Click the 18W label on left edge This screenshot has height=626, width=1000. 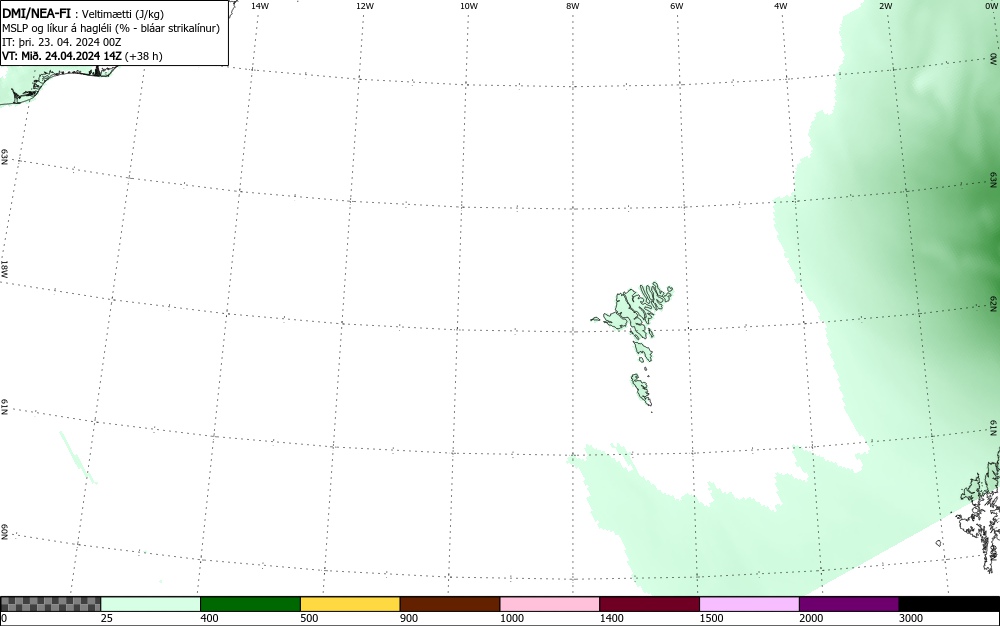(x=4, y=268)
